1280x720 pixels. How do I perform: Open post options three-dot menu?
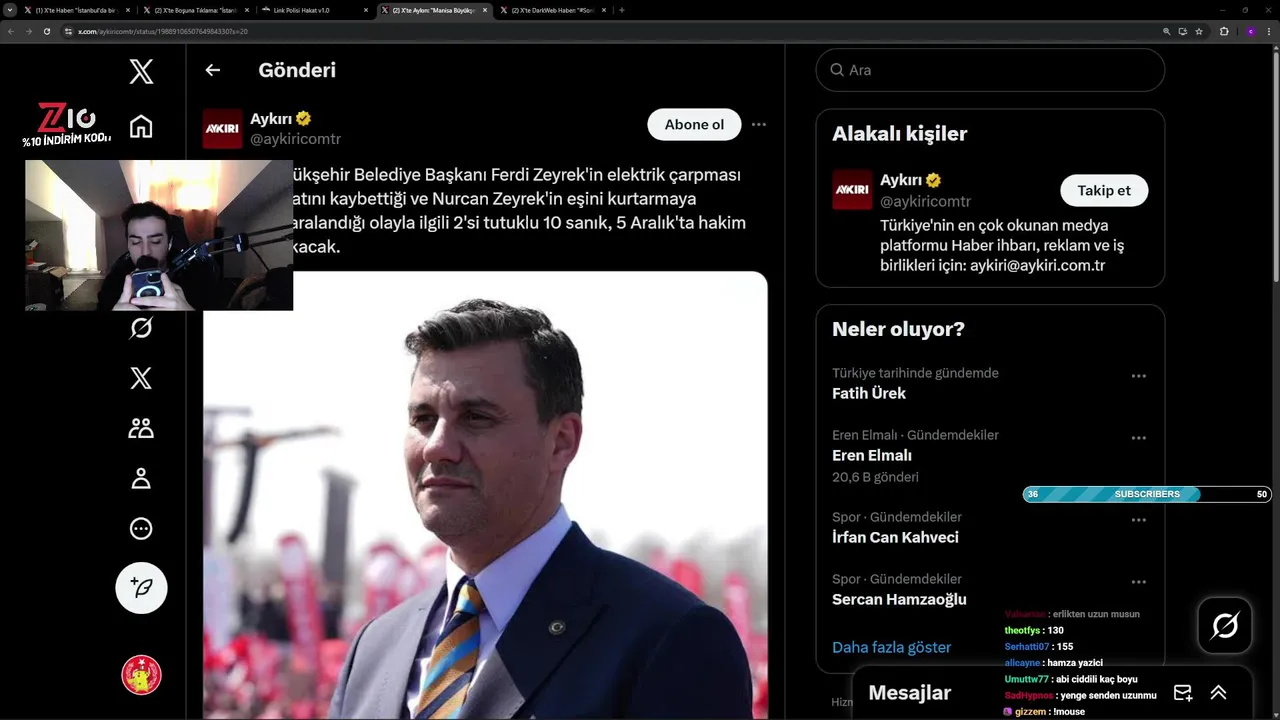759,125
